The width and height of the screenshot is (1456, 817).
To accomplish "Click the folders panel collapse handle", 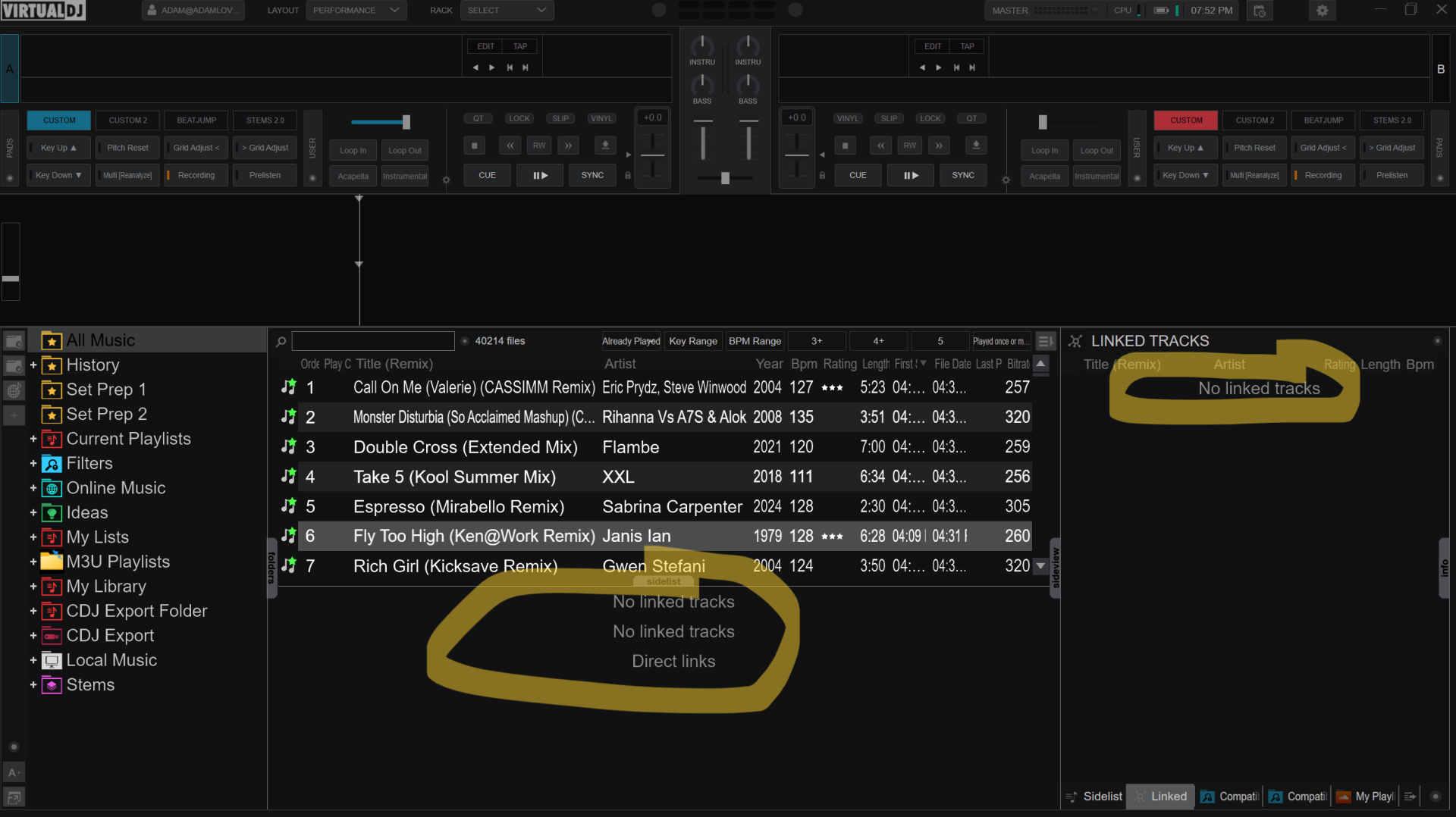I will pyautogui.click(x=271, y=568).
